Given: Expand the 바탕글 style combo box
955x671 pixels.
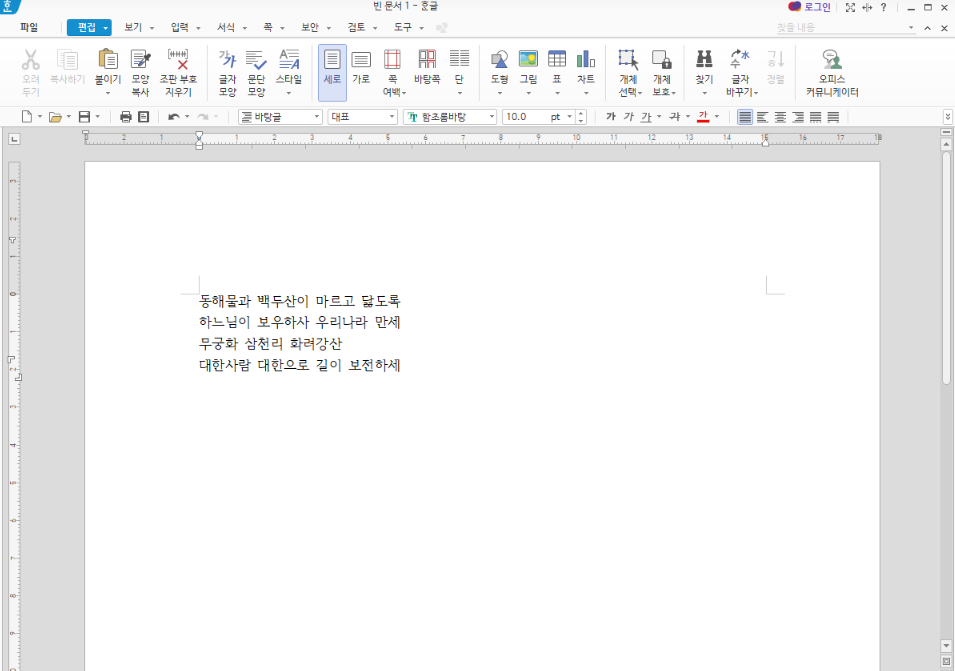Looking at the screenshot, I should [317, 117].
